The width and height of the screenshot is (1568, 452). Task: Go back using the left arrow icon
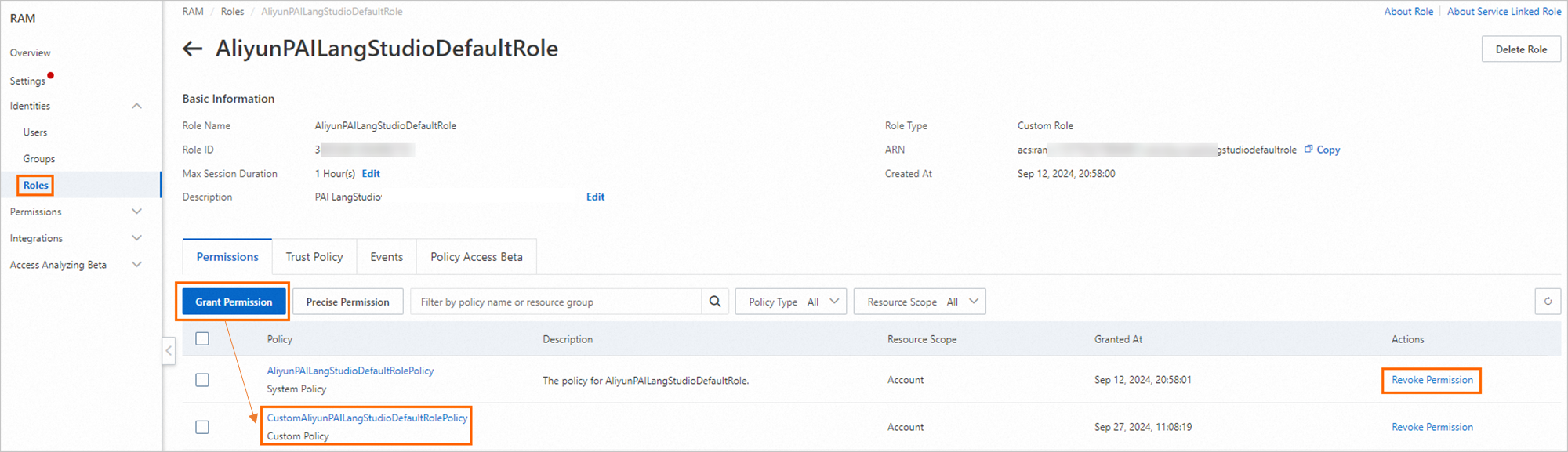[x=193, y=49]
